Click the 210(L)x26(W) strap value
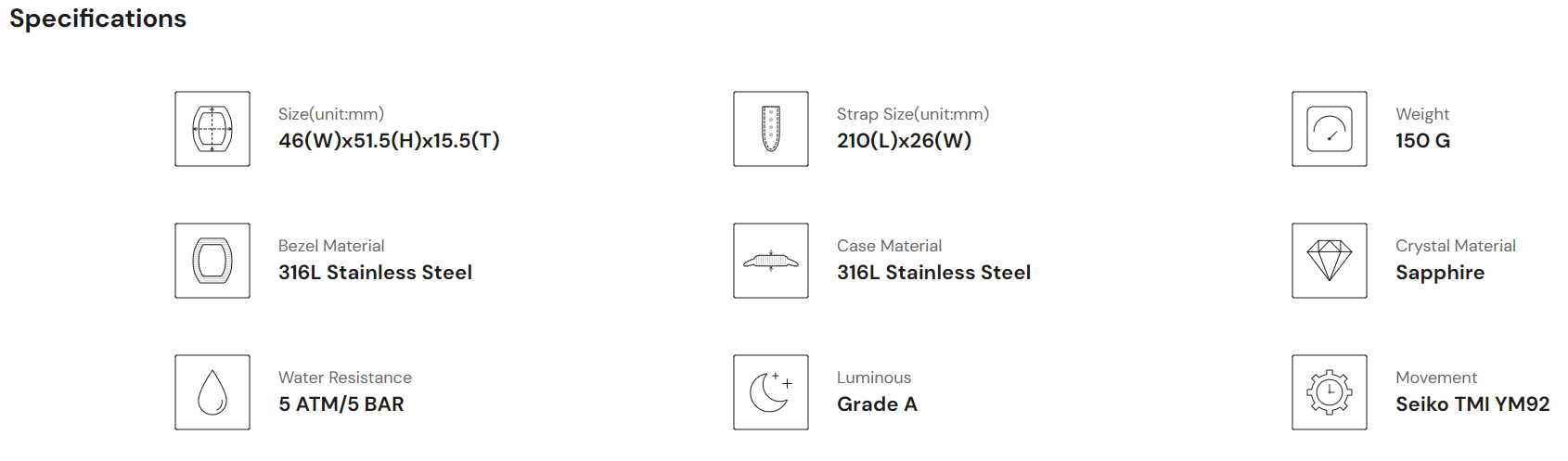The height and width of the screenshot is (461, 1568). pyautogui.click(x=904, y=141)
